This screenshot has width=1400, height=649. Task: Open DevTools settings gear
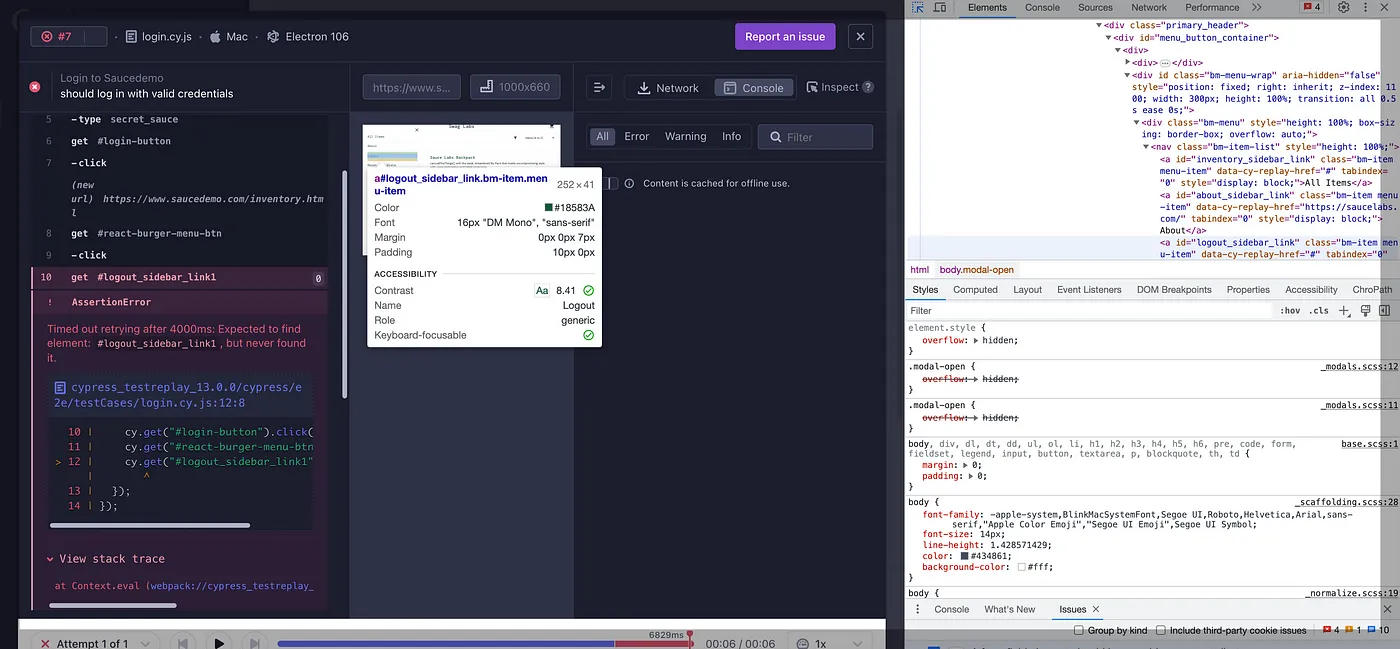coord(1343,7)
